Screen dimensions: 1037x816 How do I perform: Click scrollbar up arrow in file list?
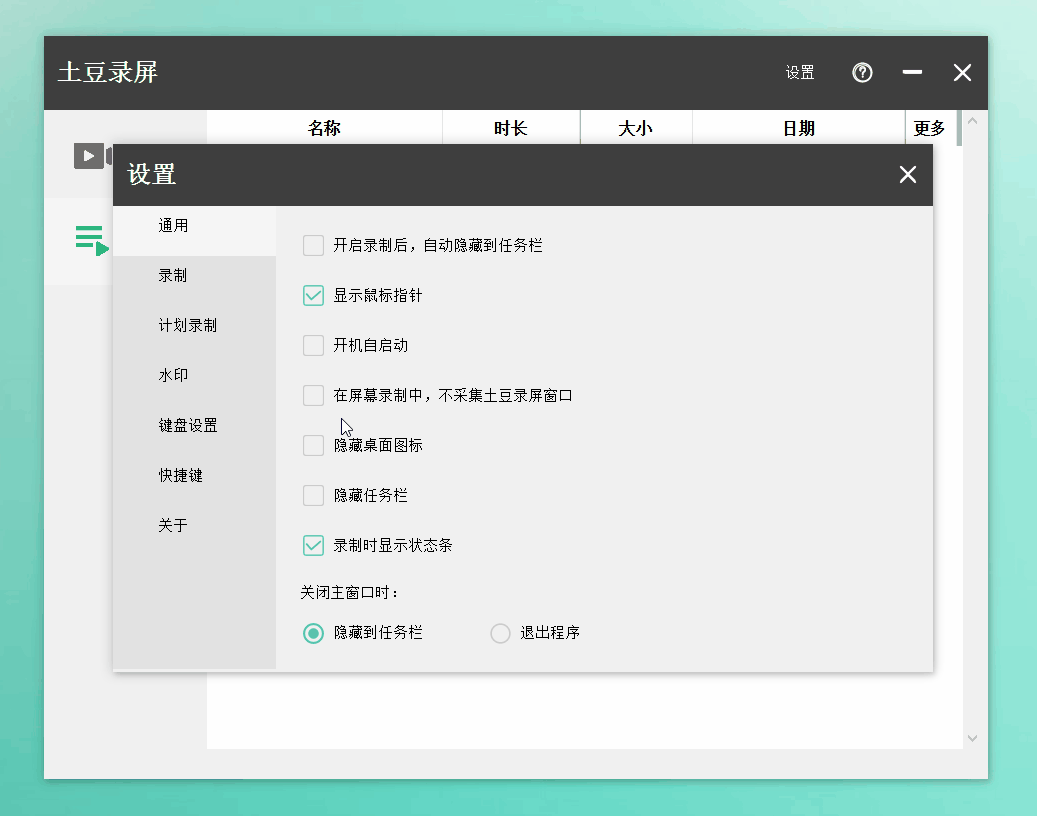[x=972, y=121]
